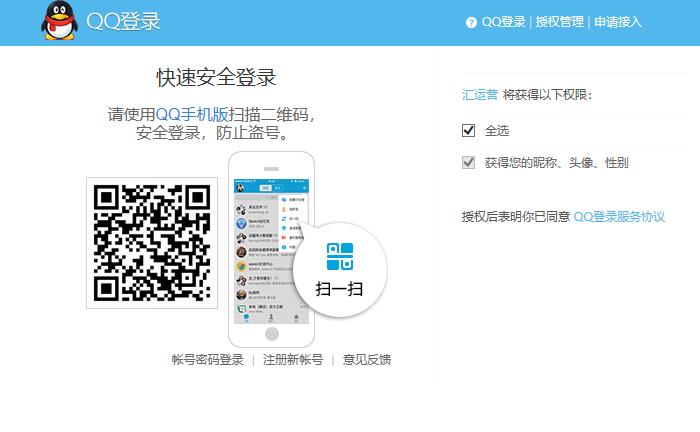Click the 快速安全登录 heading
This screenshot has height=432, width=700.
(x=216, y=78)
